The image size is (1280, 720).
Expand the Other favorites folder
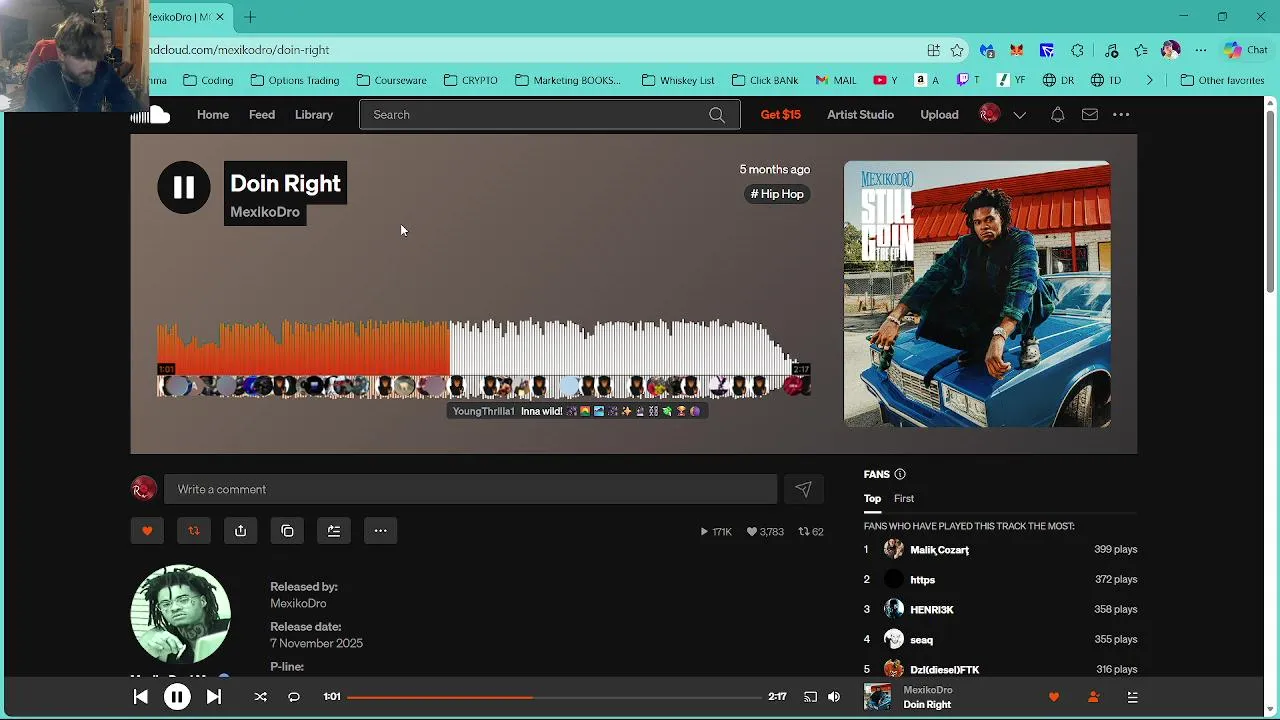1222,80
